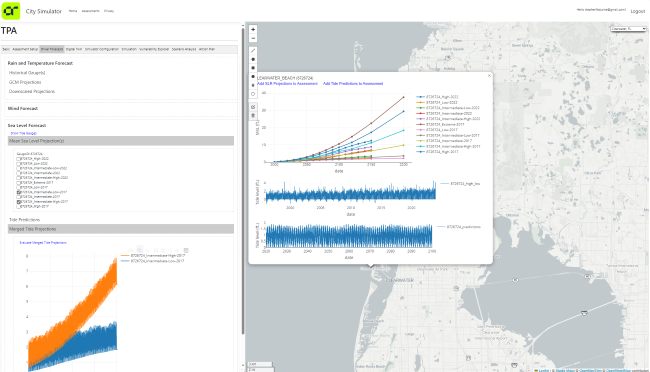This screenshot has height=372, width=650.
Task: Click Add SLR Projections to Assessment link
Action: (287, 84)
